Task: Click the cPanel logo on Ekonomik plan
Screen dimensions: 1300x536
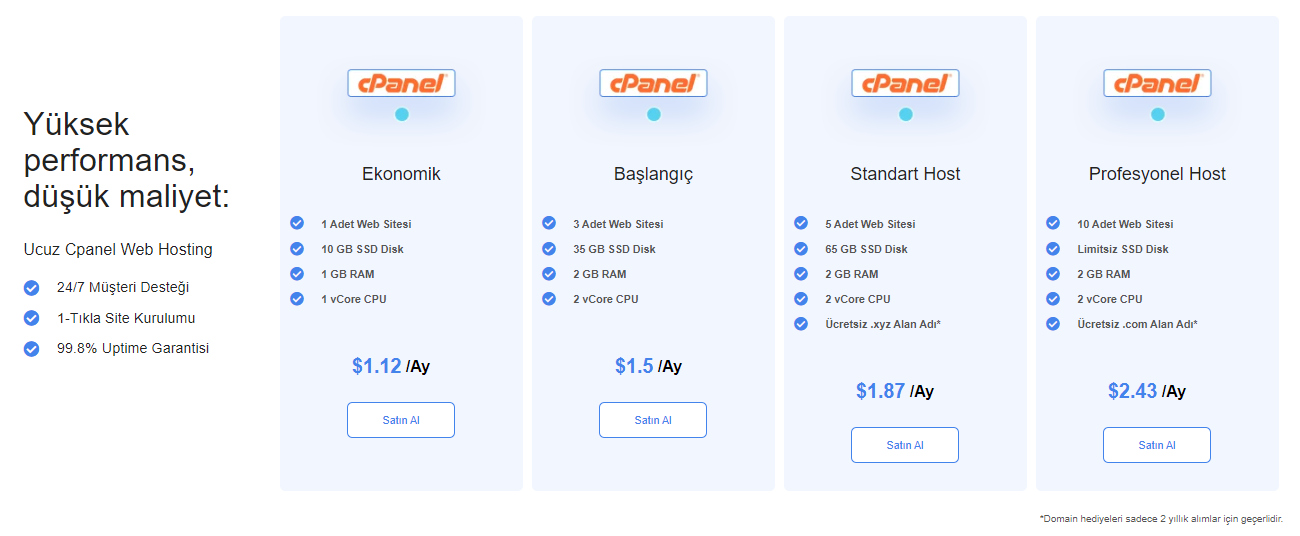Action: (401, 83)
